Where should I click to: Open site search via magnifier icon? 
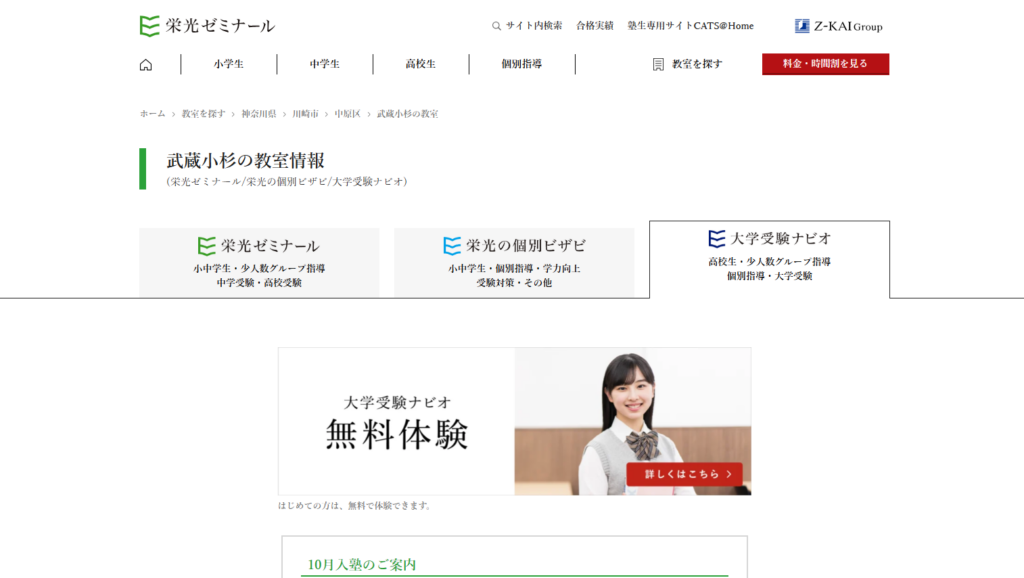tap(497, 26)
